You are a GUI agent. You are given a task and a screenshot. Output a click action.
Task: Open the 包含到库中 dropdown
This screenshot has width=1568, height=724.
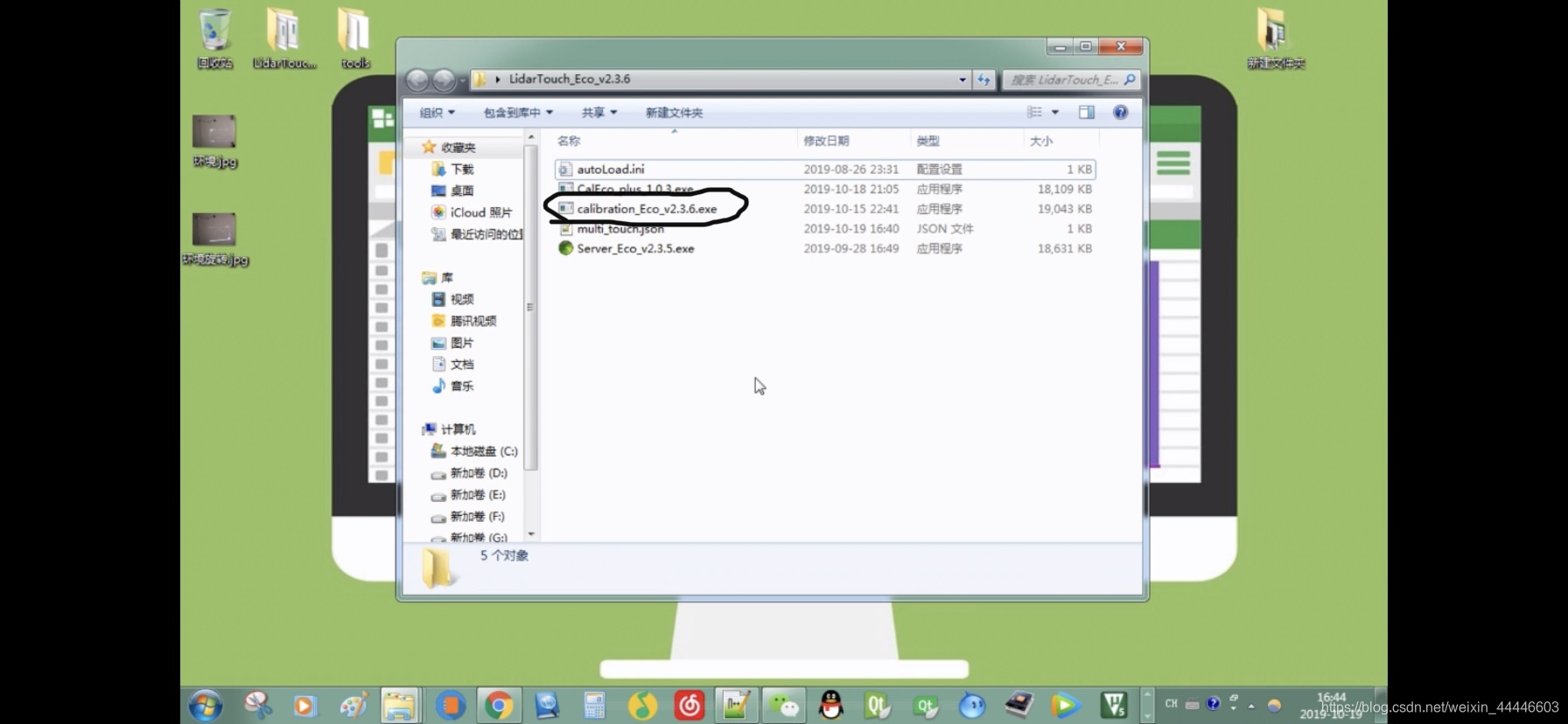click(518, 112)
